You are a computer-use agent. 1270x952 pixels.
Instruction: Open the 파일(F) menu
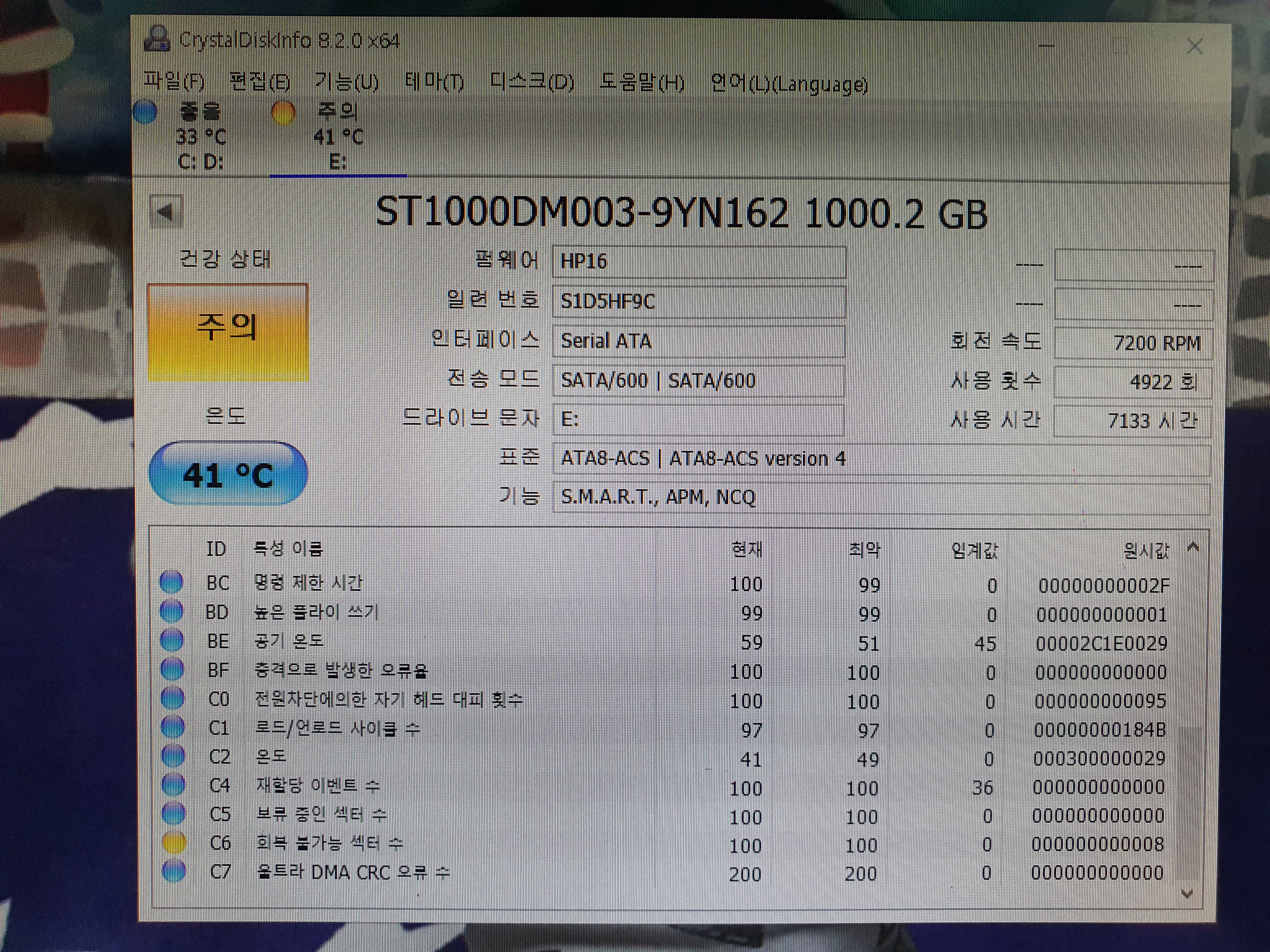[x=174, y=81]
